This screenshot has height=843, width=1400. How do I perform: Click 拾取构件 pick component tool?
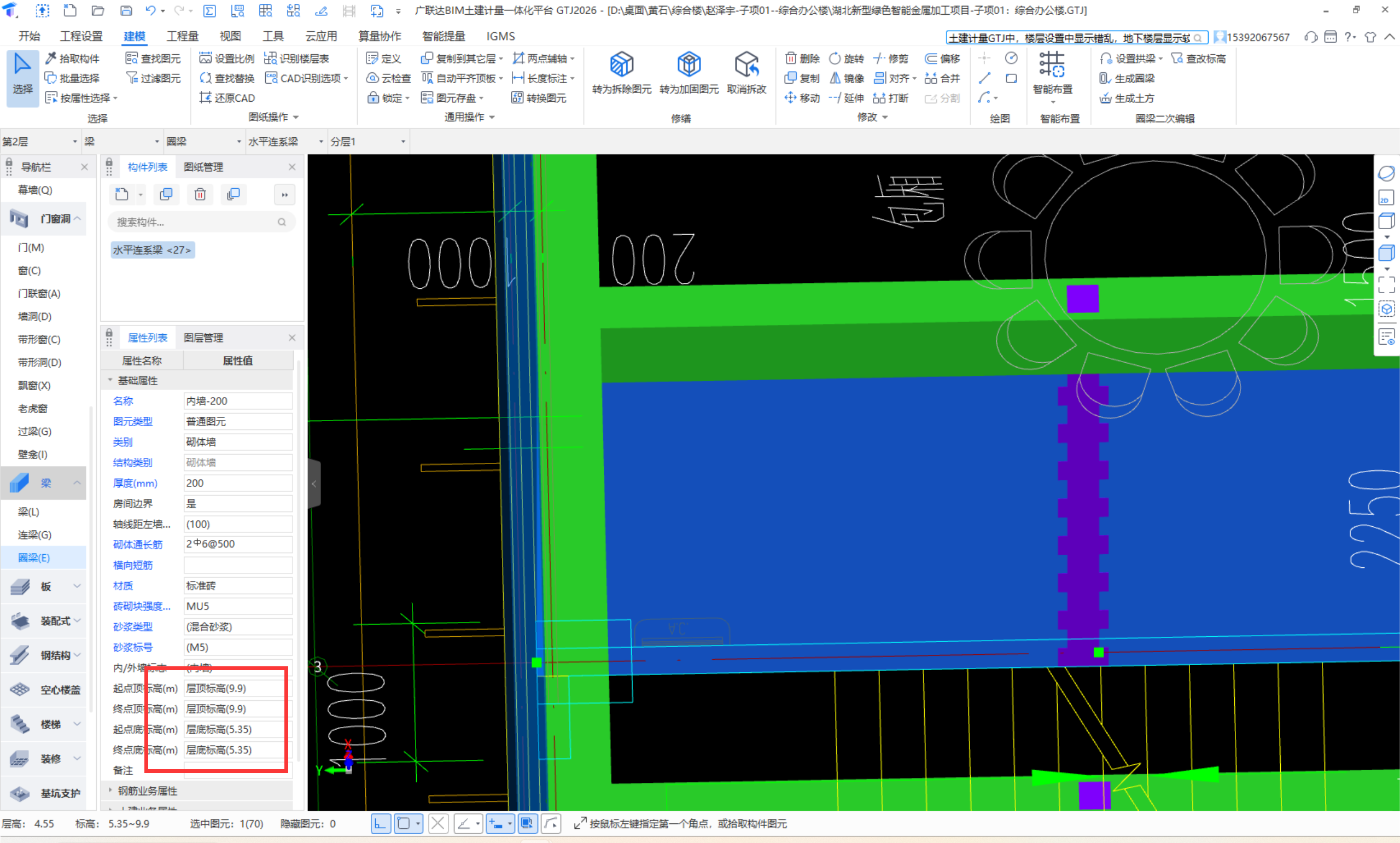coord(72,59)
